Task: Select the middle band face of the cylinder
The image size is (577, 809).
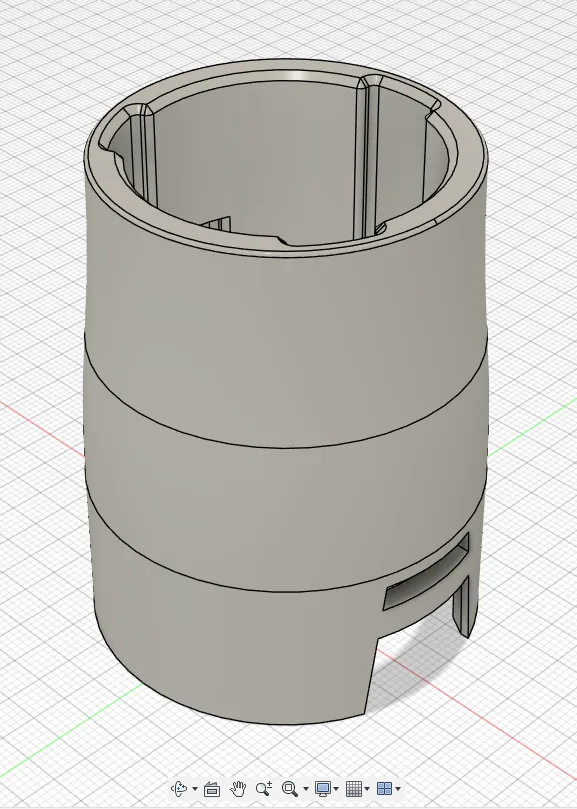Action: click(x=284, y=495)
